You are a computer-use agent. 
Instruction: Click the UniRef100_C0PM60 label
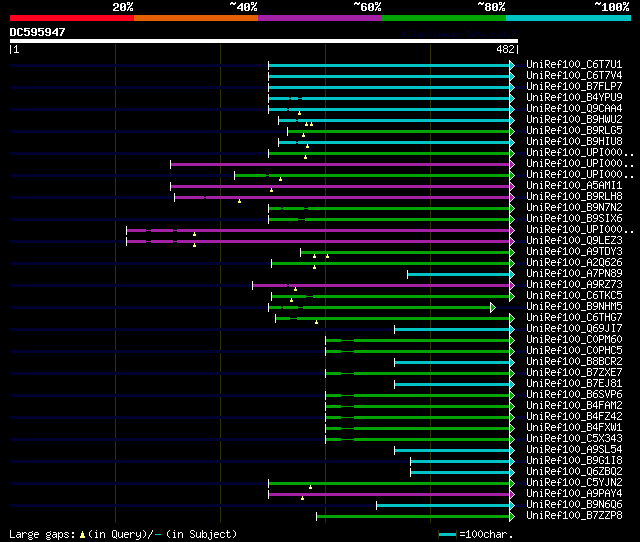(x=574, y=340)
